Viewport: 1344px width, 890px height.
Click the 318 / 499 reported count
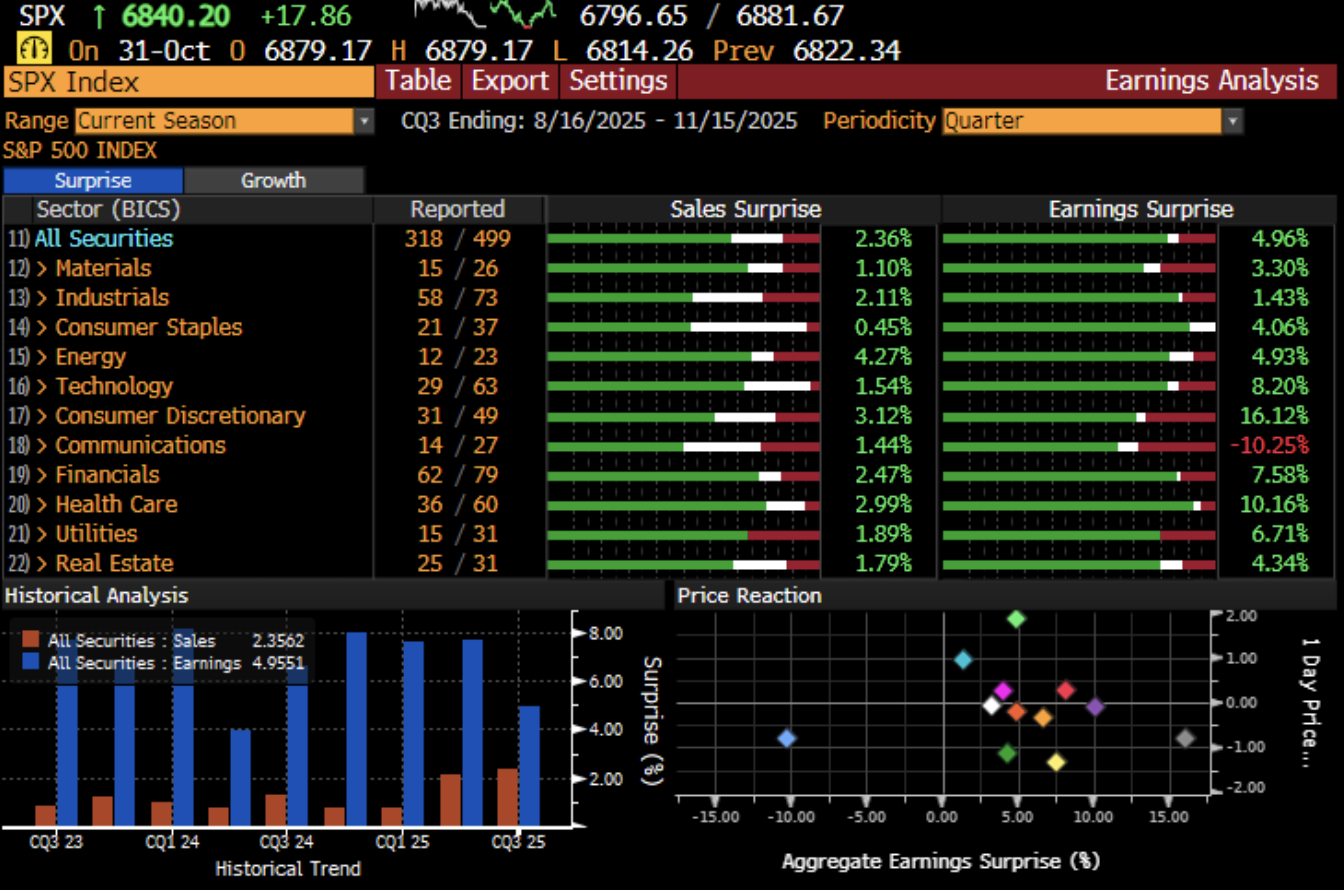point(458,238)
